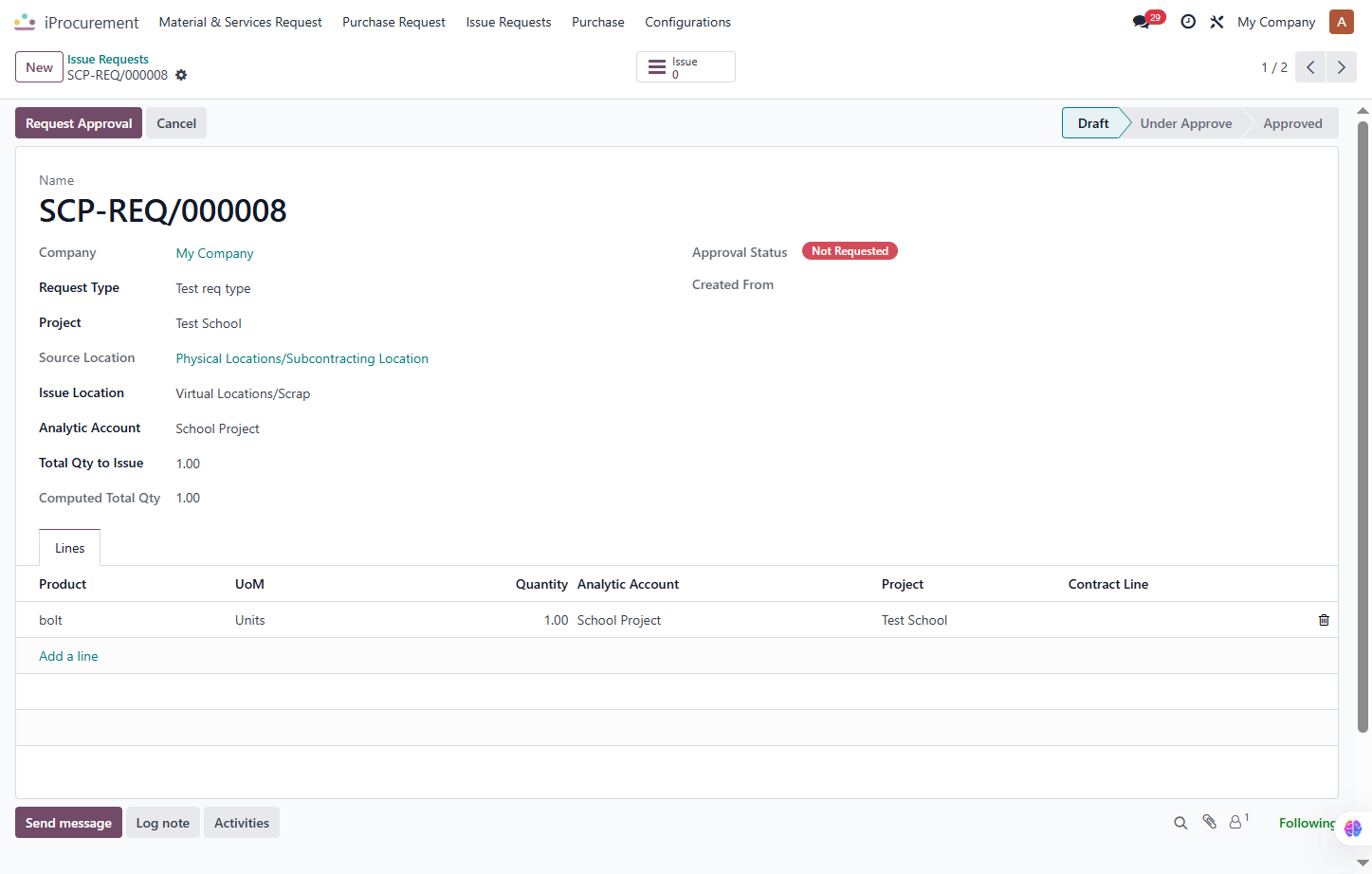Open the Configurations menu
This screenshot has height=874, width=1372.
pos(688,22)
